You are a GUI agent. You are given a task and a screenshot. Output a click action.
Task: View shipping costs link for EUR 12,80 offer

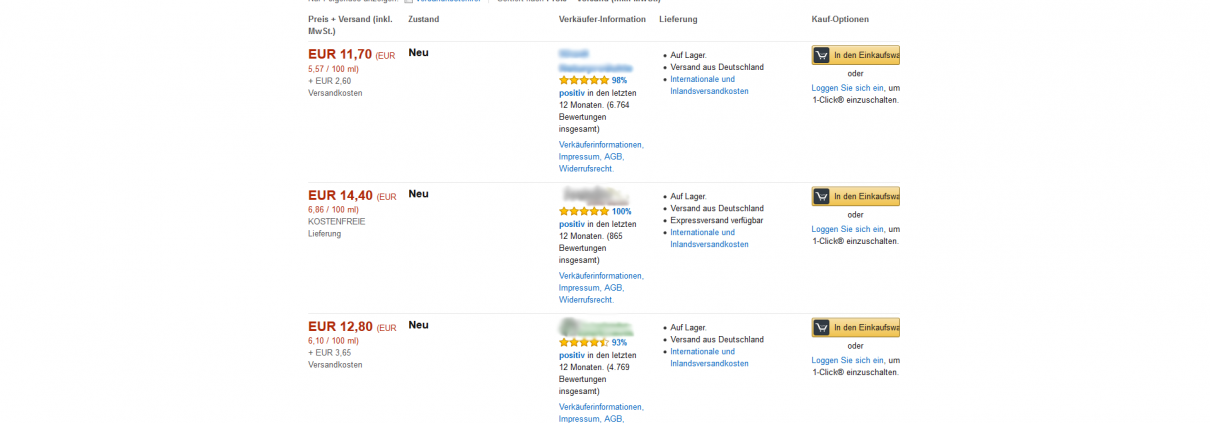point(709,358)
